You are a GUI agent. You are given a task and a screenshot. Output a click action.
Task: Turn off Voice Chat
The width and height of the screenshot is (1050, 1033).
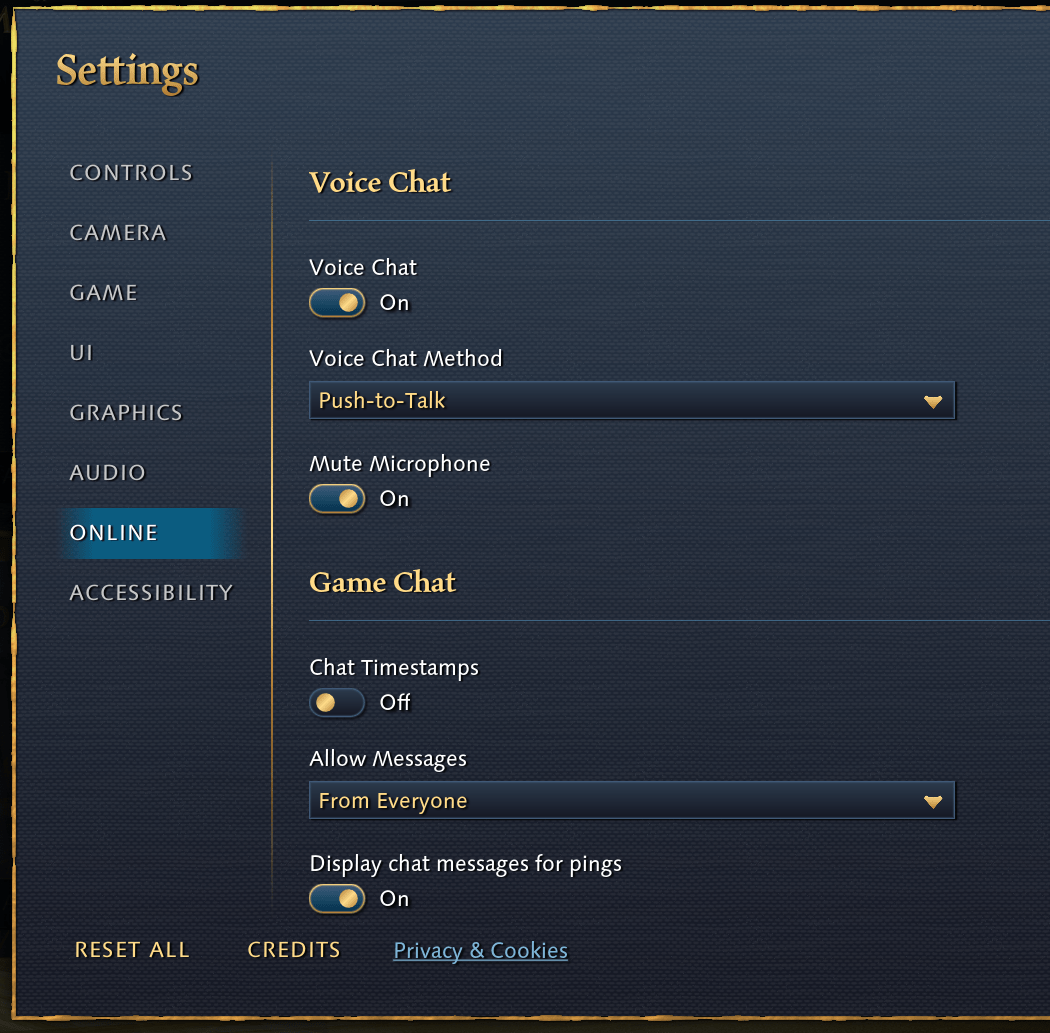(x=337, y=303)
